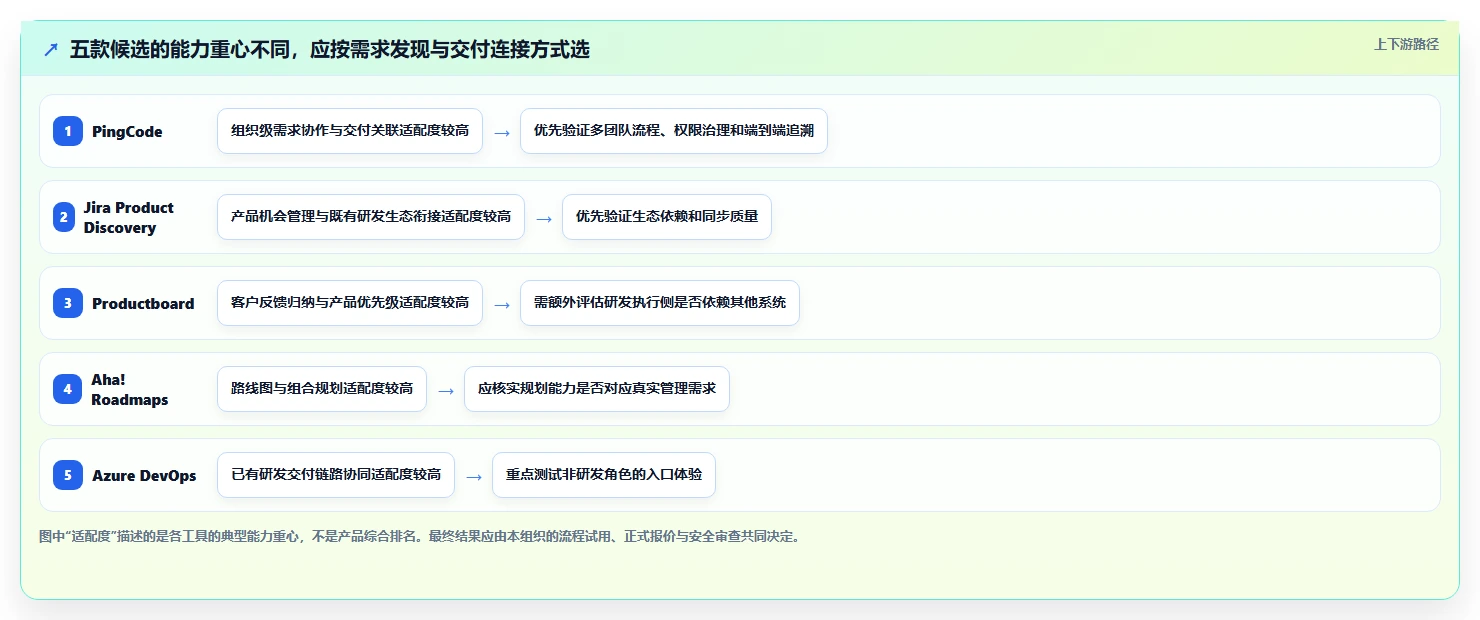The height and width of the screenshot is (620, 1480).
Task: Click the number 5 badge for Azure DevOps
Action: (x=68, y=475)
